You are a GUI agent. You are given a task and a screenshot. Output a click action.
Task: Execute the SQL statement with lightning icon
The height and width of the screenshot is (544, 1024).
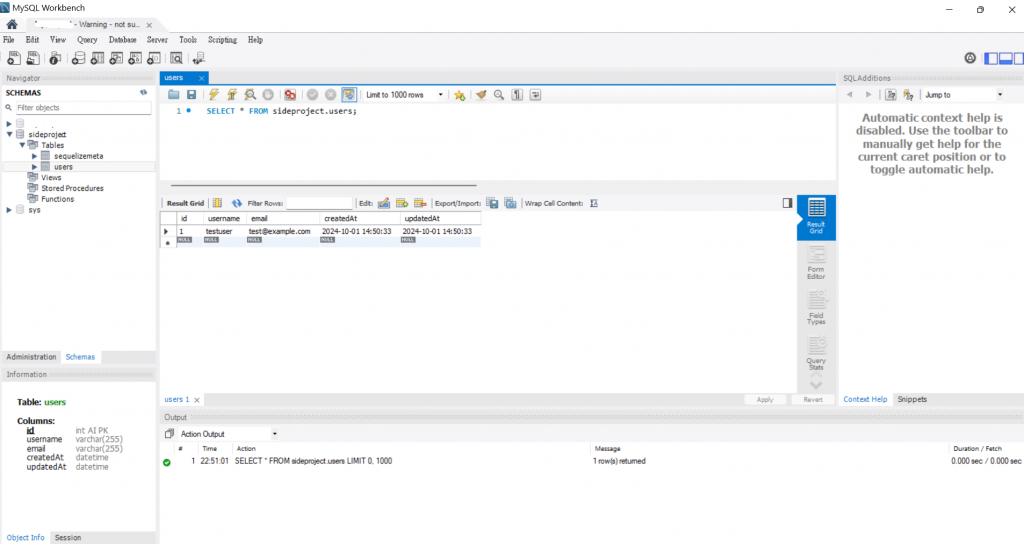[x=214, y=95]
